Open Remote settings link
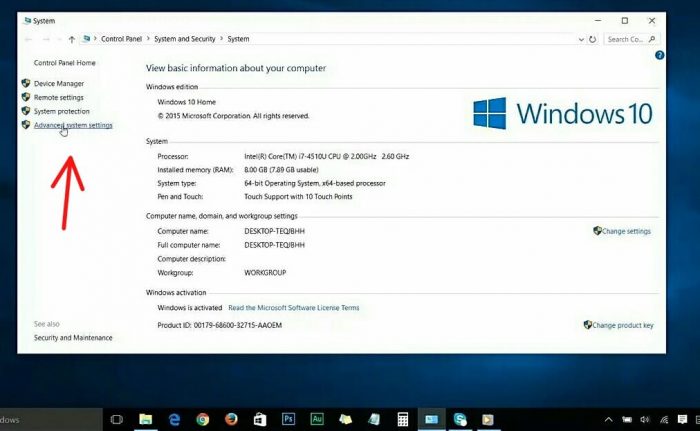 (x=58, y=97)
